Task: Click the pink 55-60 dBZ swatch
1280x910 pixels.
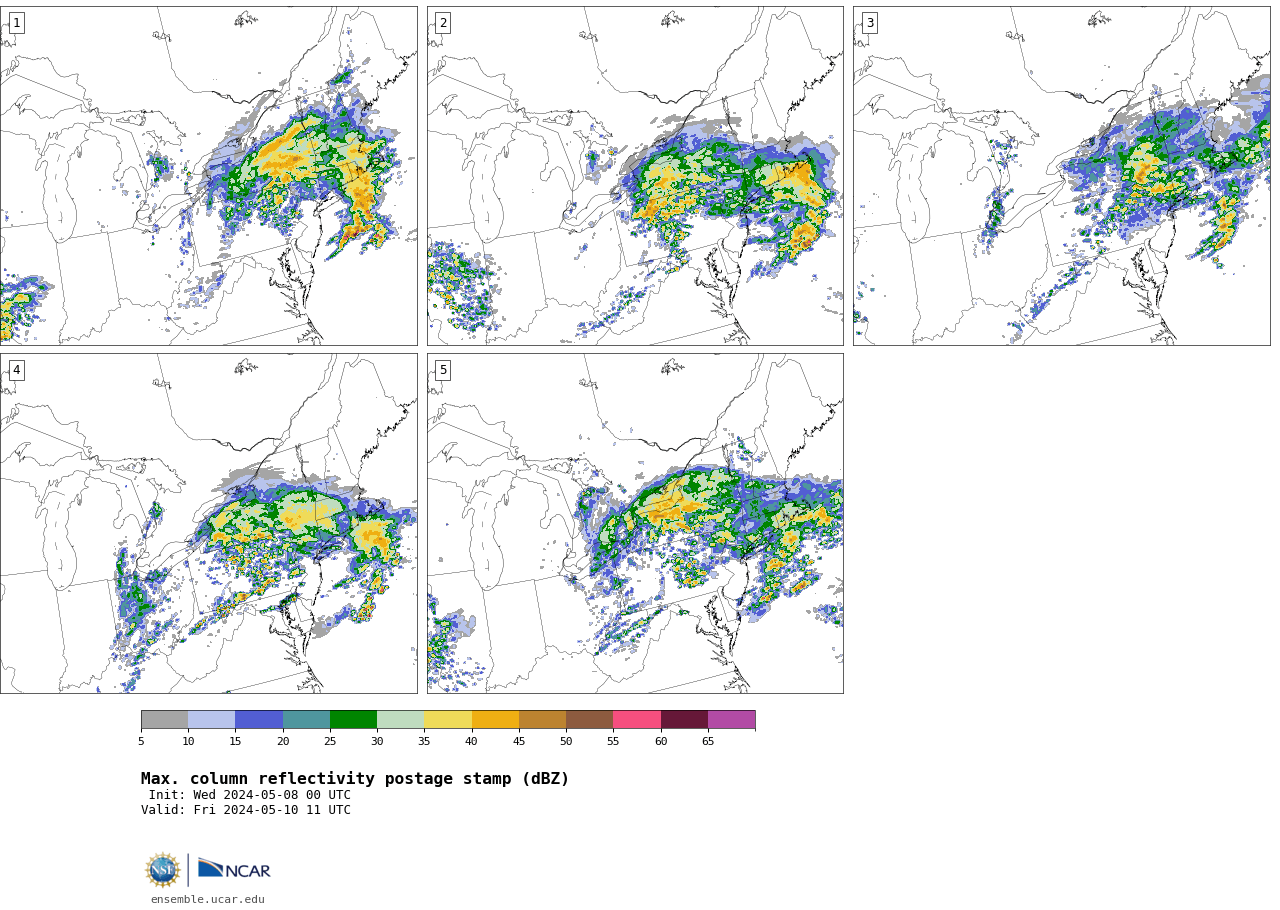Action: pyautogui.click(x=637, y=720)
